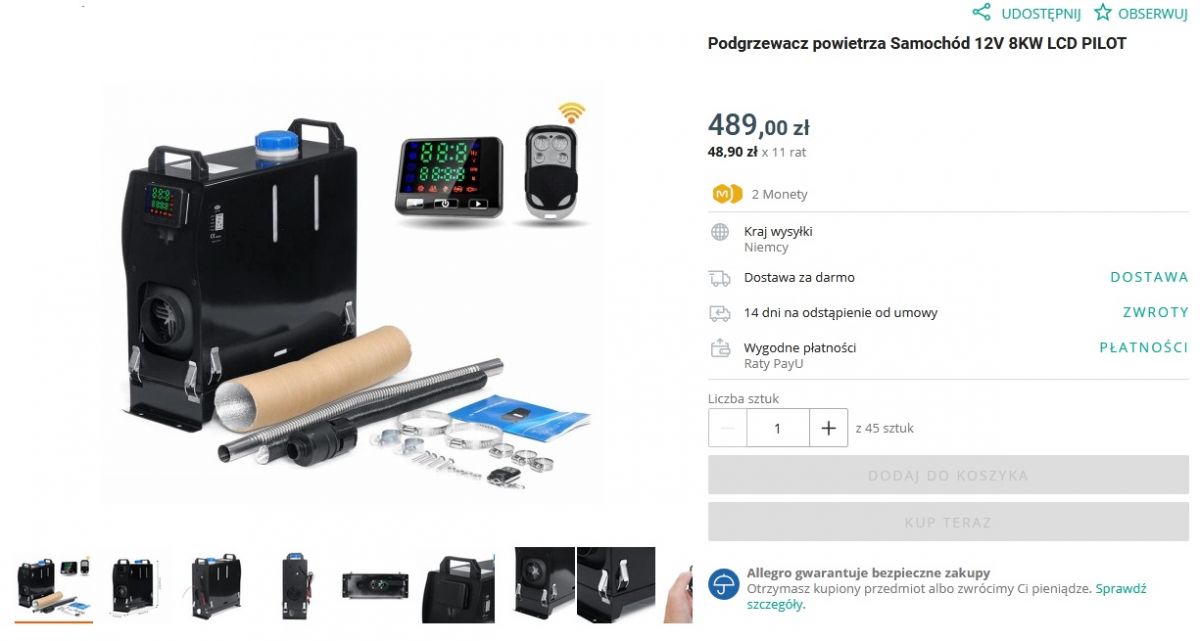Open the PŁATNOŚCI details link
This screenshot has width=1200, height=641.
(1144, 347)
